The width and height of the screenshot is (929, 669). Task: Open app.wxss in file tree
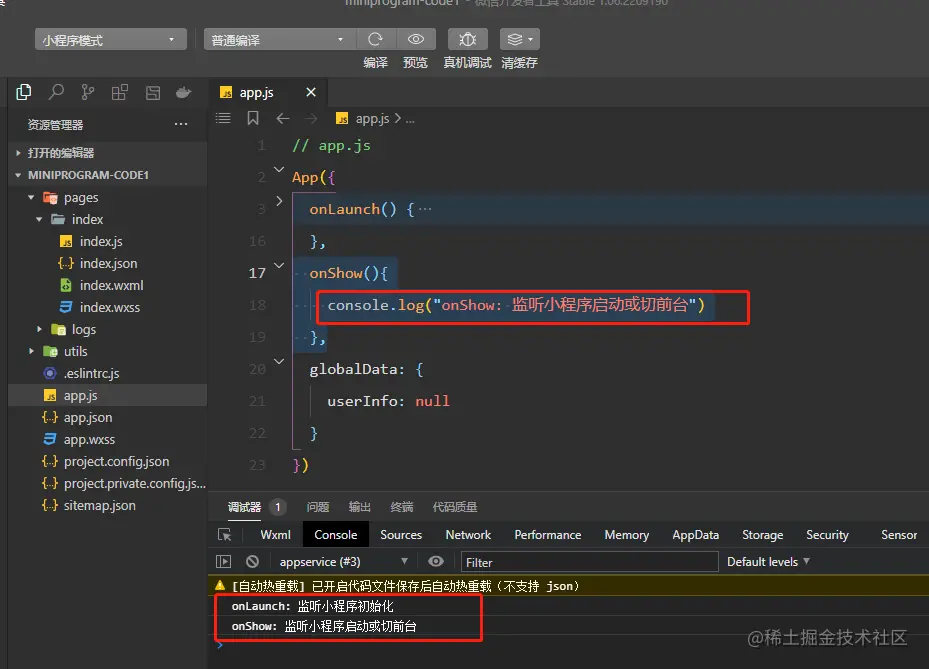(x=89, y=439)
